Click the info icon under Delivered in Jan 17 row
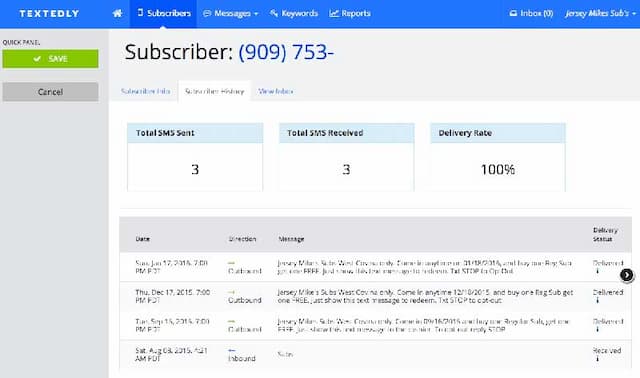The width and height of the screenshot is (640, 378). (x=597, y=271)
